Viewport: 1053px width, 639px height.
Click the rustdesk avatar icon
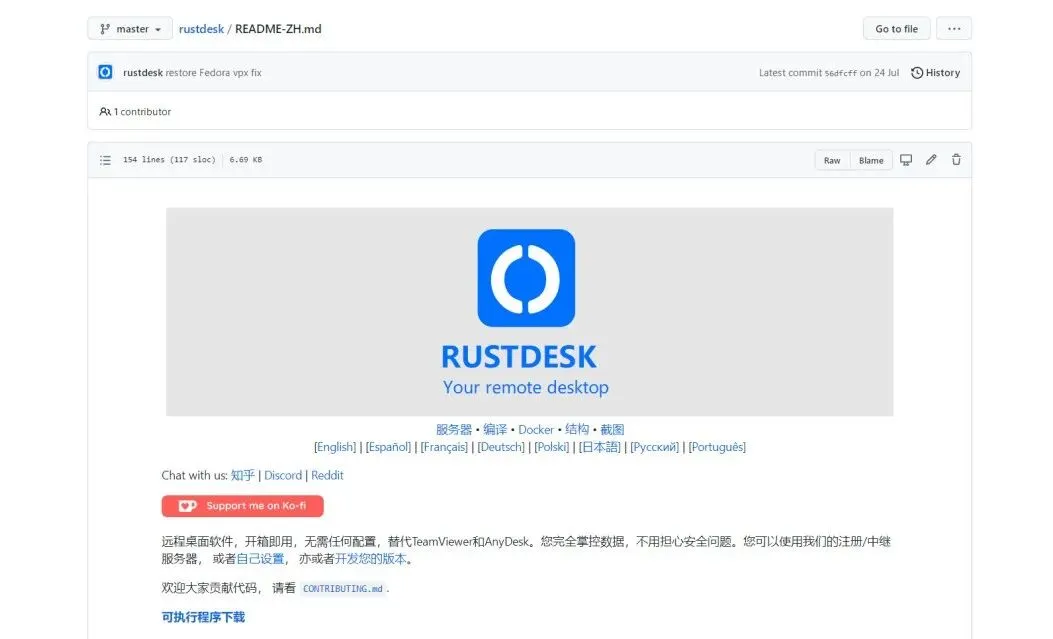[105, 72]
